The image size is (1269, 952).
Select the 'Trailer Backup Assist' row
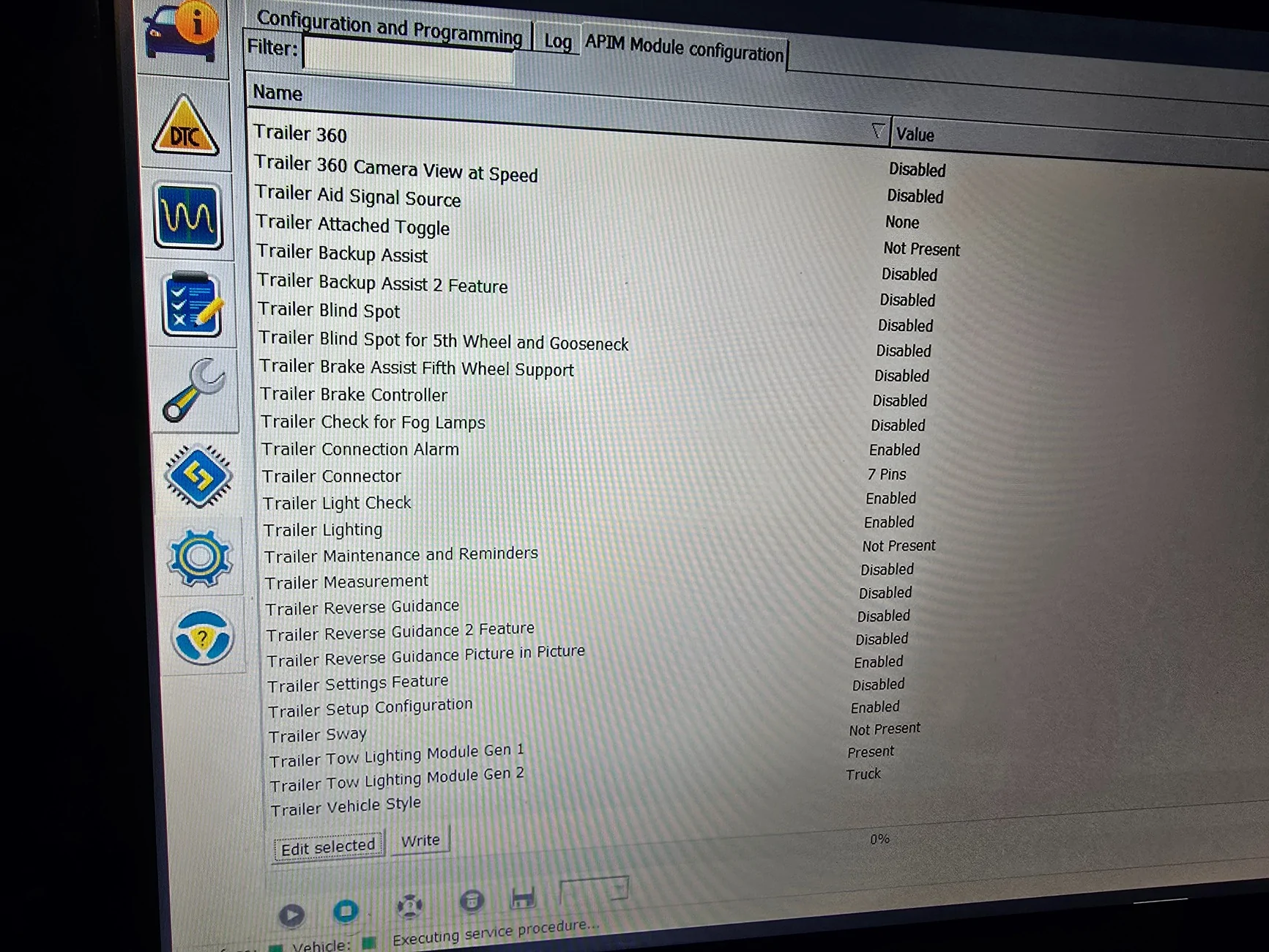pos(342,253)
